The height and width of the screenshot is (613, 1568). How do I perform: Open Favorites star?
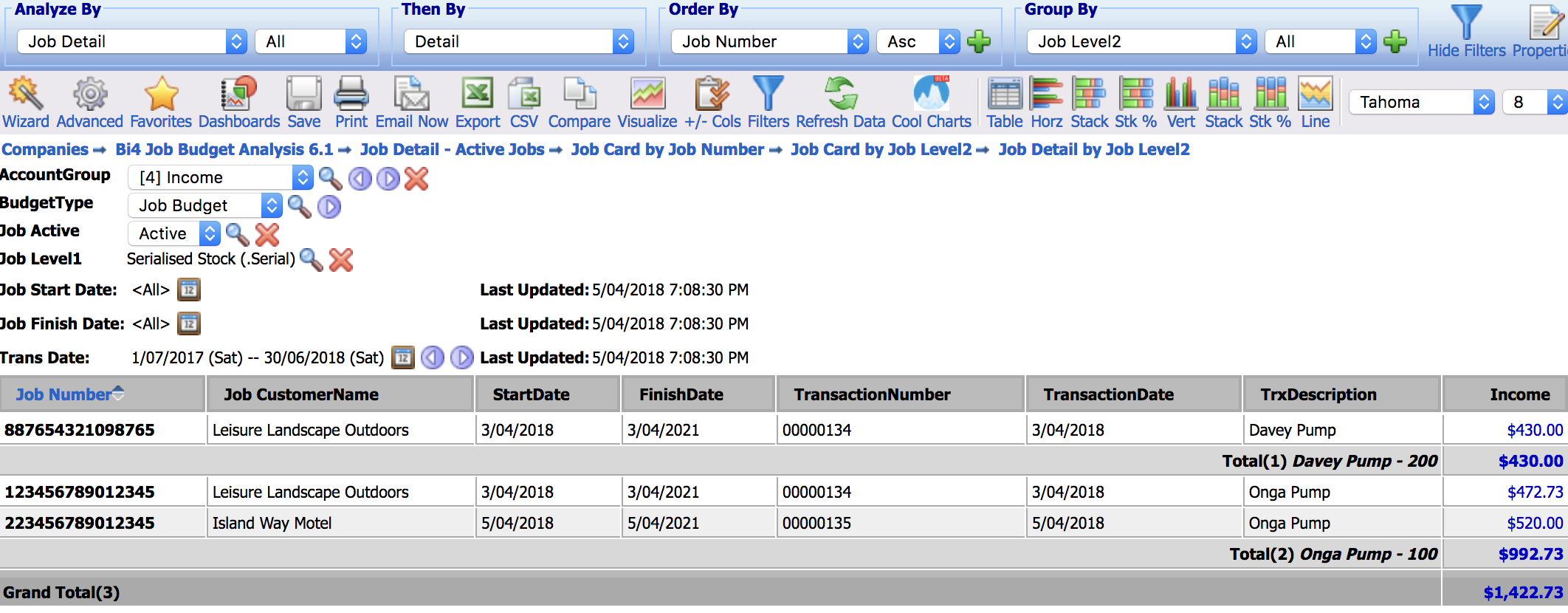(161, 103)
